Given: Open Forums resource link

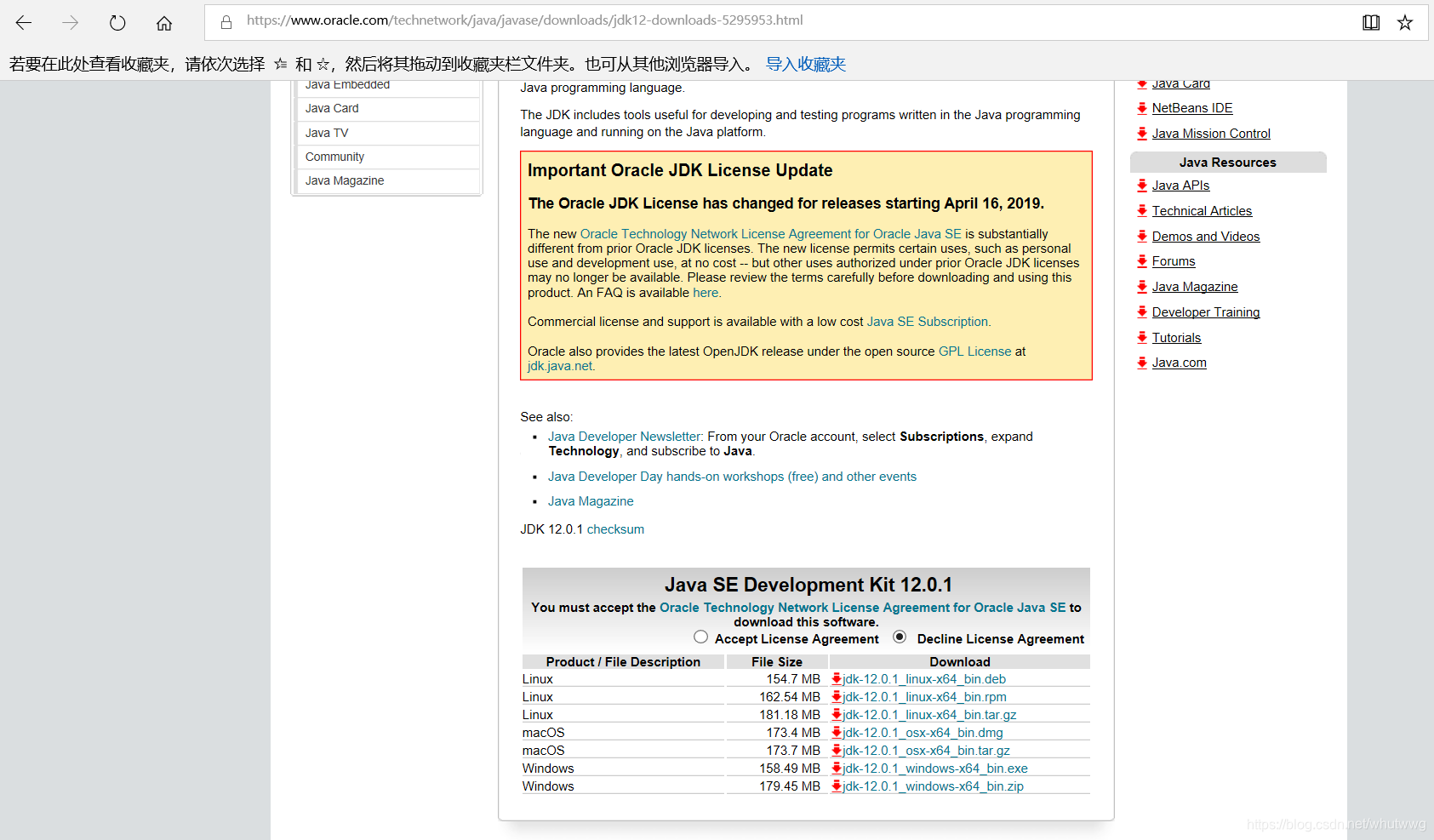Looking at the screenshot, I should point(1174,261).
